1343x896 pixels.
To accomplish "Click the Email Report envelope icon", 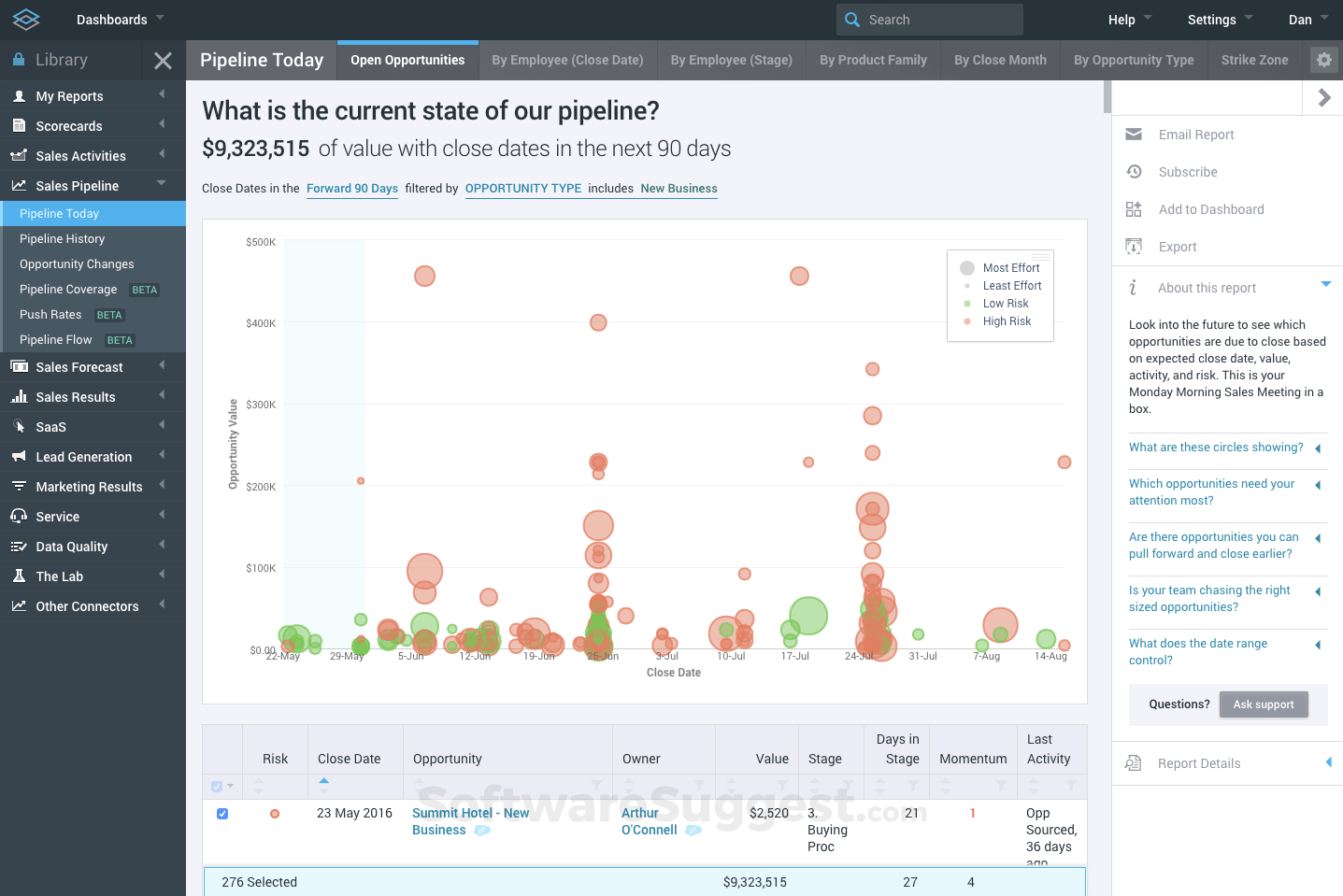I will tap(1134, 135).
